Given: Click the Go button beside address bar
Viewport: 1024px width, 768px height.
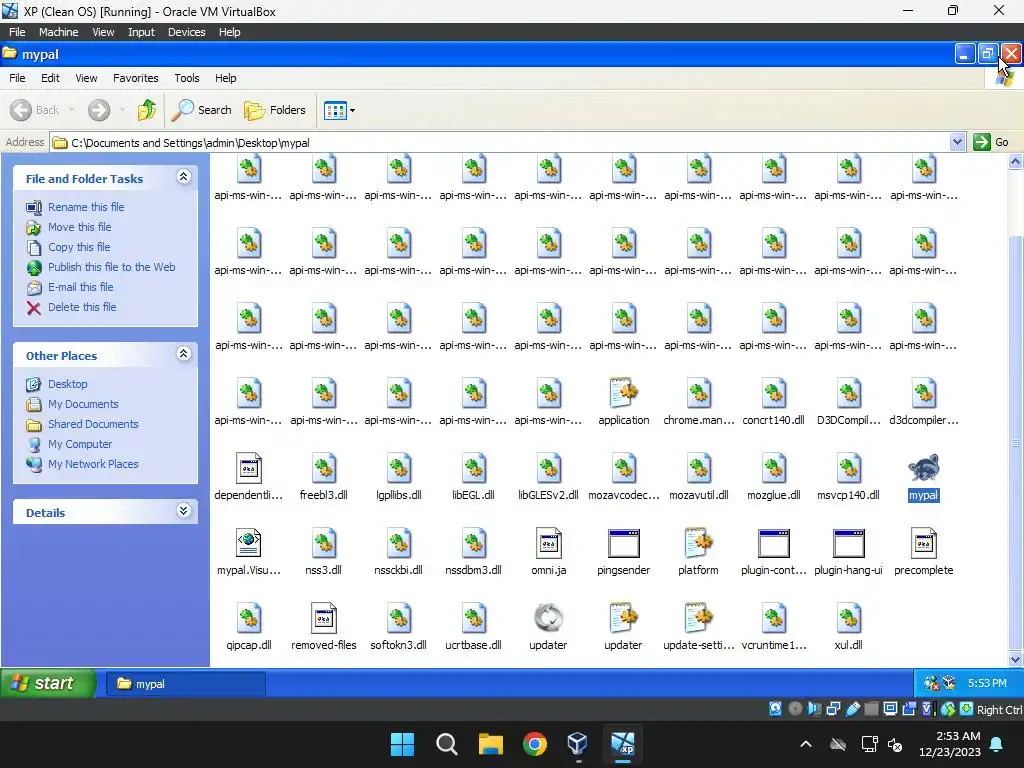Looking at the screenshot, I should 991,142.
